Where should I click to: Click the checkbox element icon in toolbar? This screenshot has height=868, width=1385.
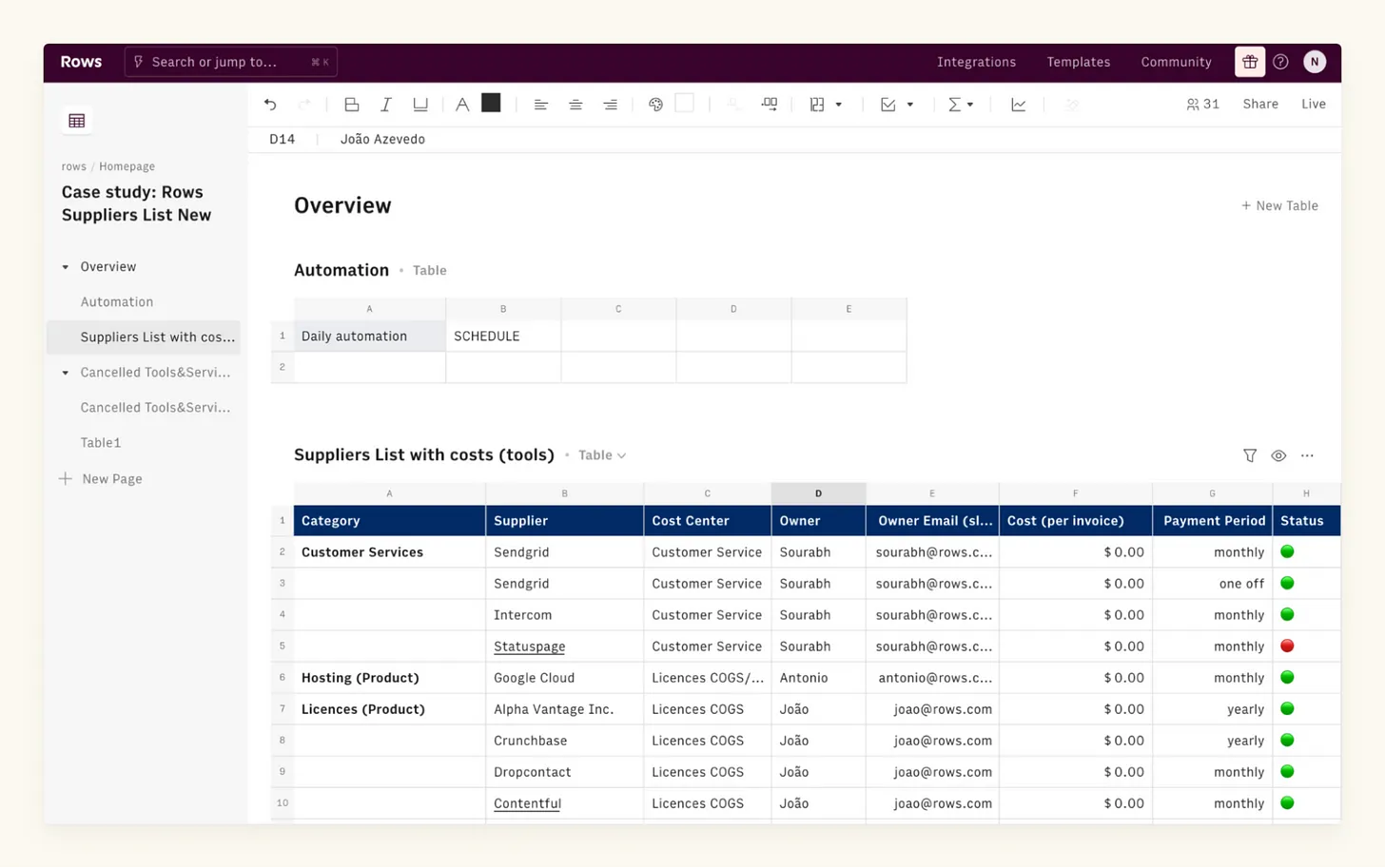(888, 105)
